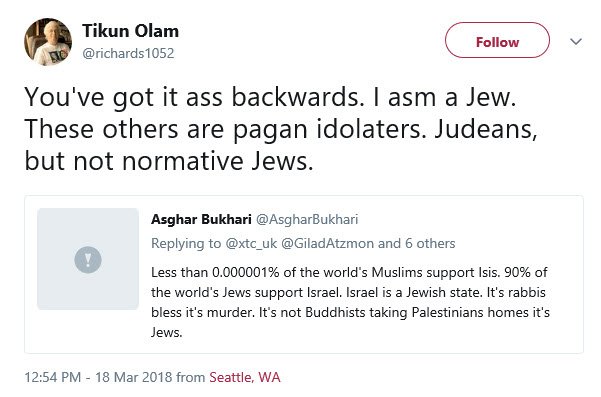Click the @xtc_uk mention
601x397 pixels.
pyautogui.click(x=251, y=243)
